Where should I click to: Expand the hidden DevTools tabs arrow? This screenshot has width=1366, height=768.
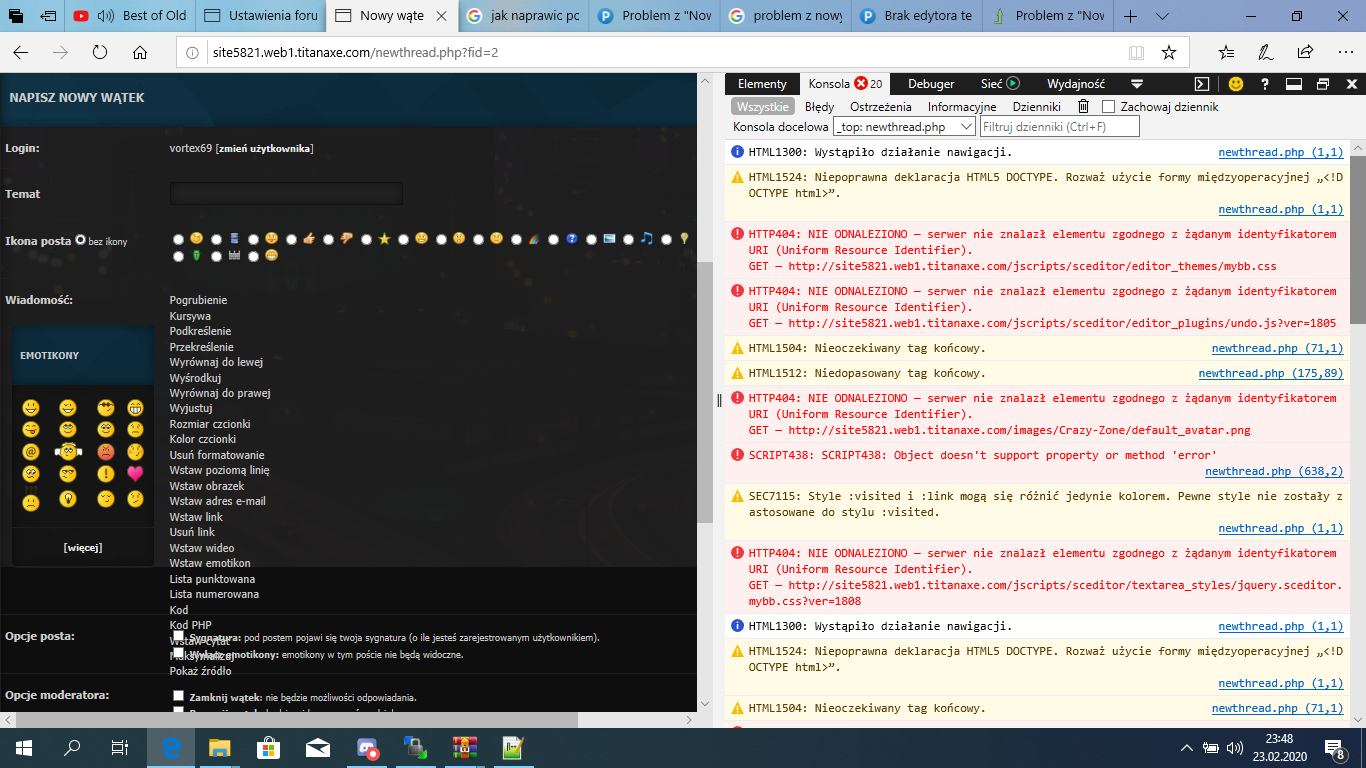pos(1137,84)
